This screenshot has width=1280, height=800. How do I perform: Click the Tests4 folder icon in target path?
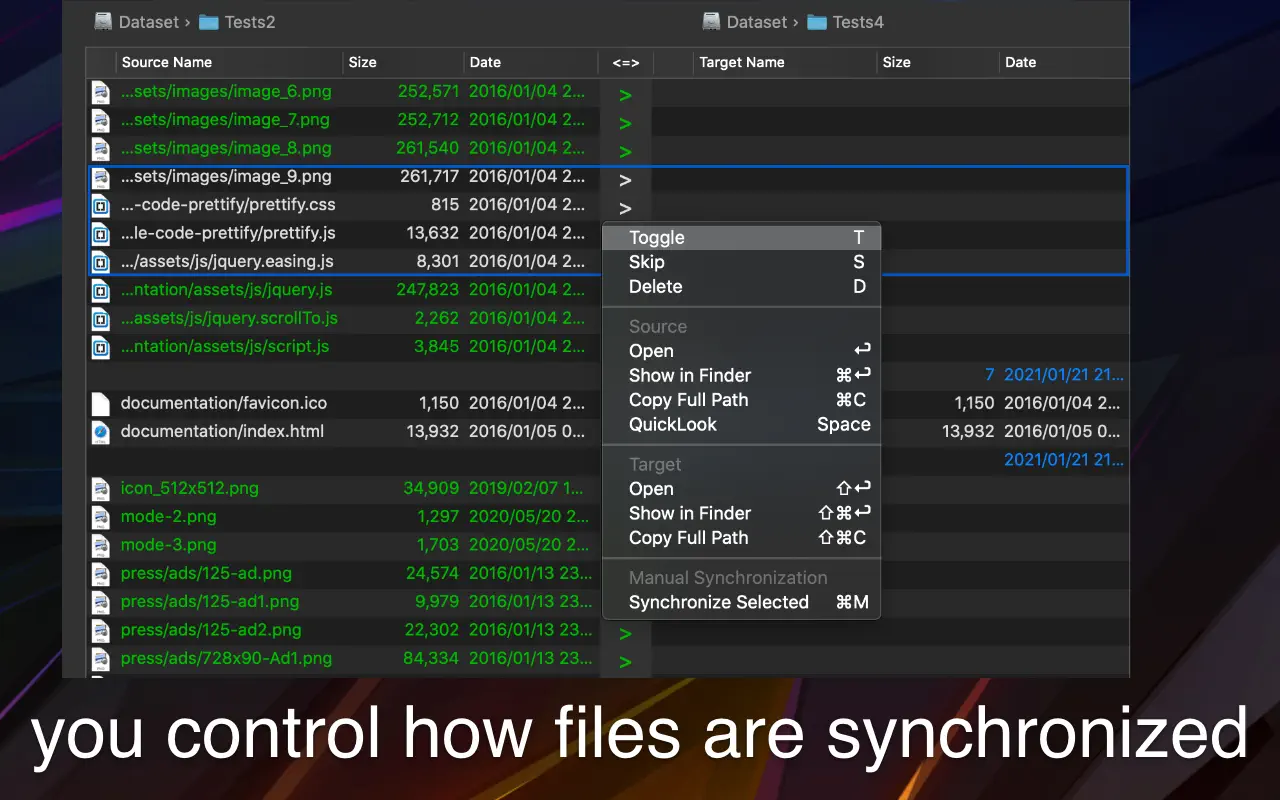coord(817,22)
